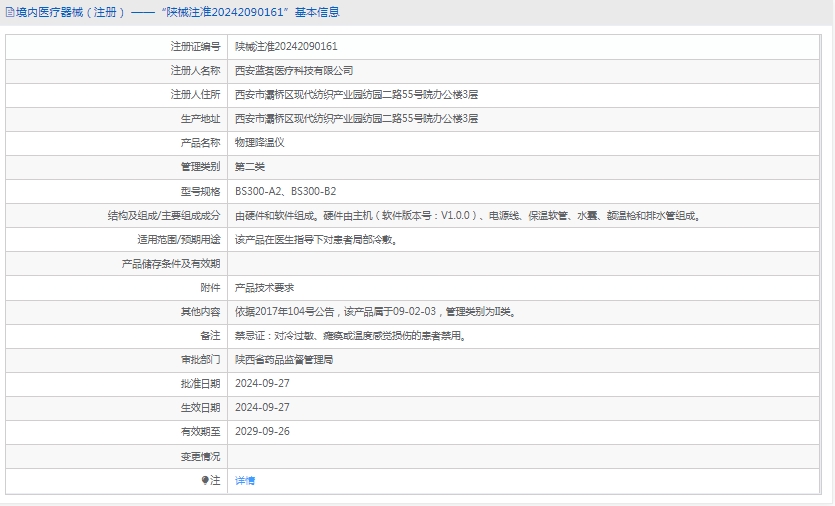Image resolution: width=835 pixels, height=506 pixels.
Task: Click the 生效日期 value 2024-09-27
Action: coord(262,407)
